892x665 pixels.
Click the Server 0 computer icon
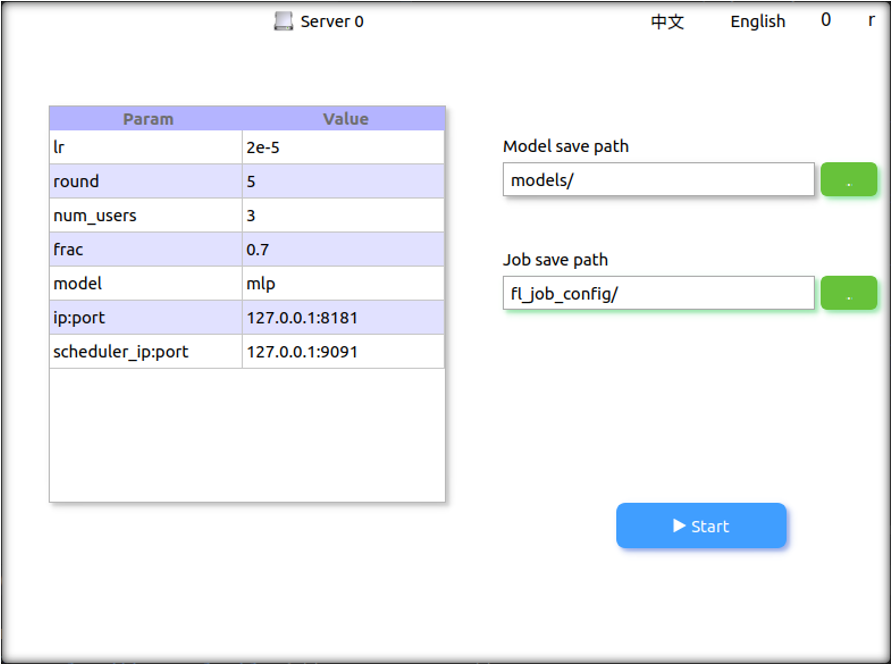coord(284,21)
